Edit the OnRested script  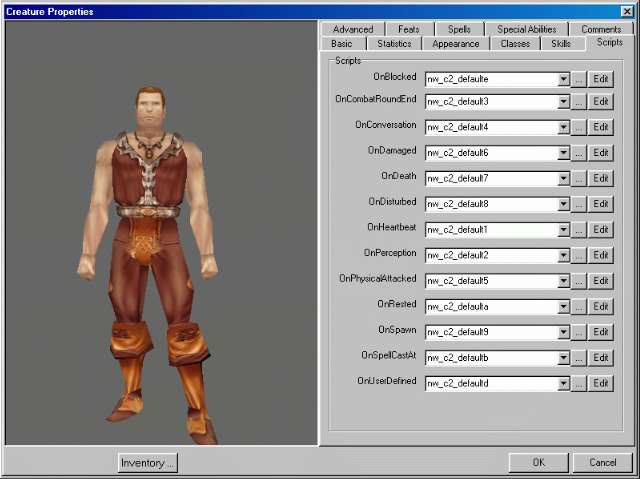pos(601,307)
